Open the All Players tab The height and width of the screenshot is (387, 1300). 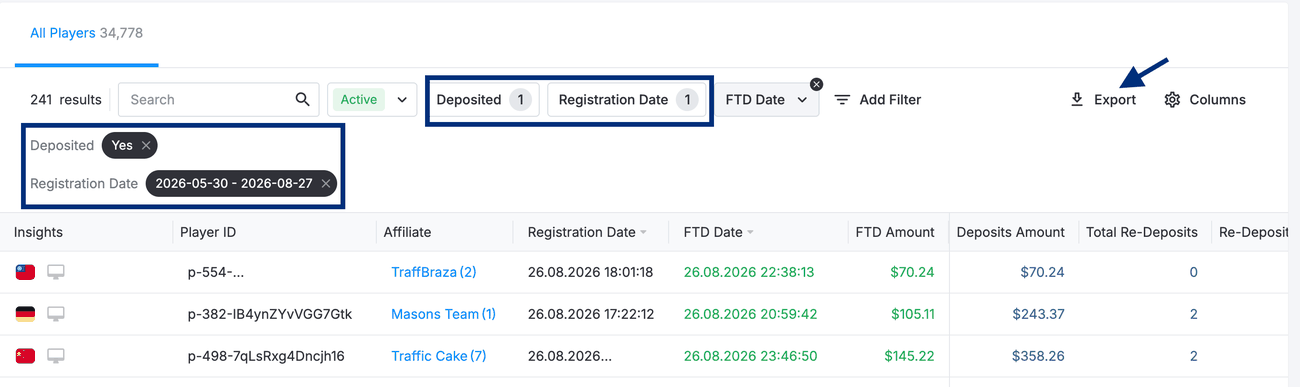pyautogui.click(x=86, y=33)
